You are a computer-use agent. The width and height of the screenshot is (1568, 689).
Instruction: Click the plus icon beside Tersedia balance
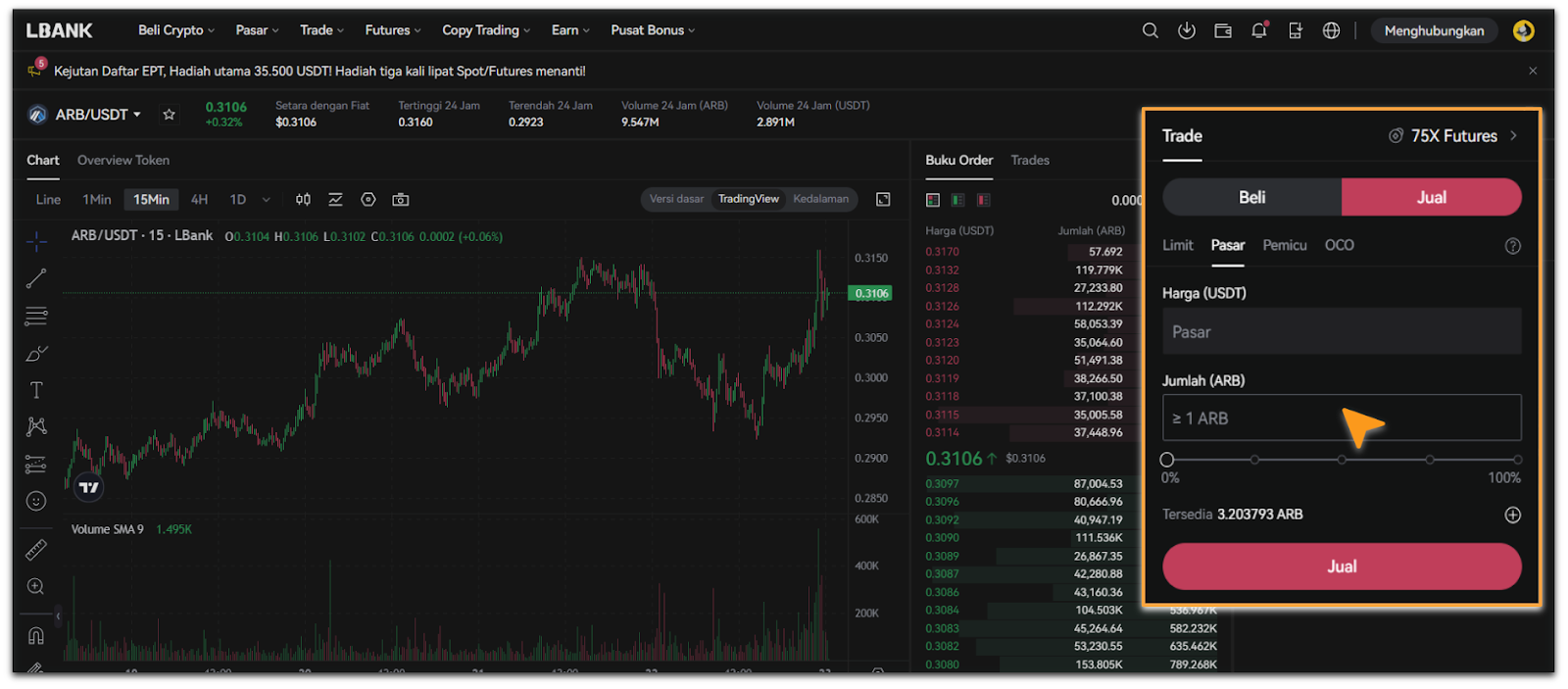click(x=1513, y=515)
